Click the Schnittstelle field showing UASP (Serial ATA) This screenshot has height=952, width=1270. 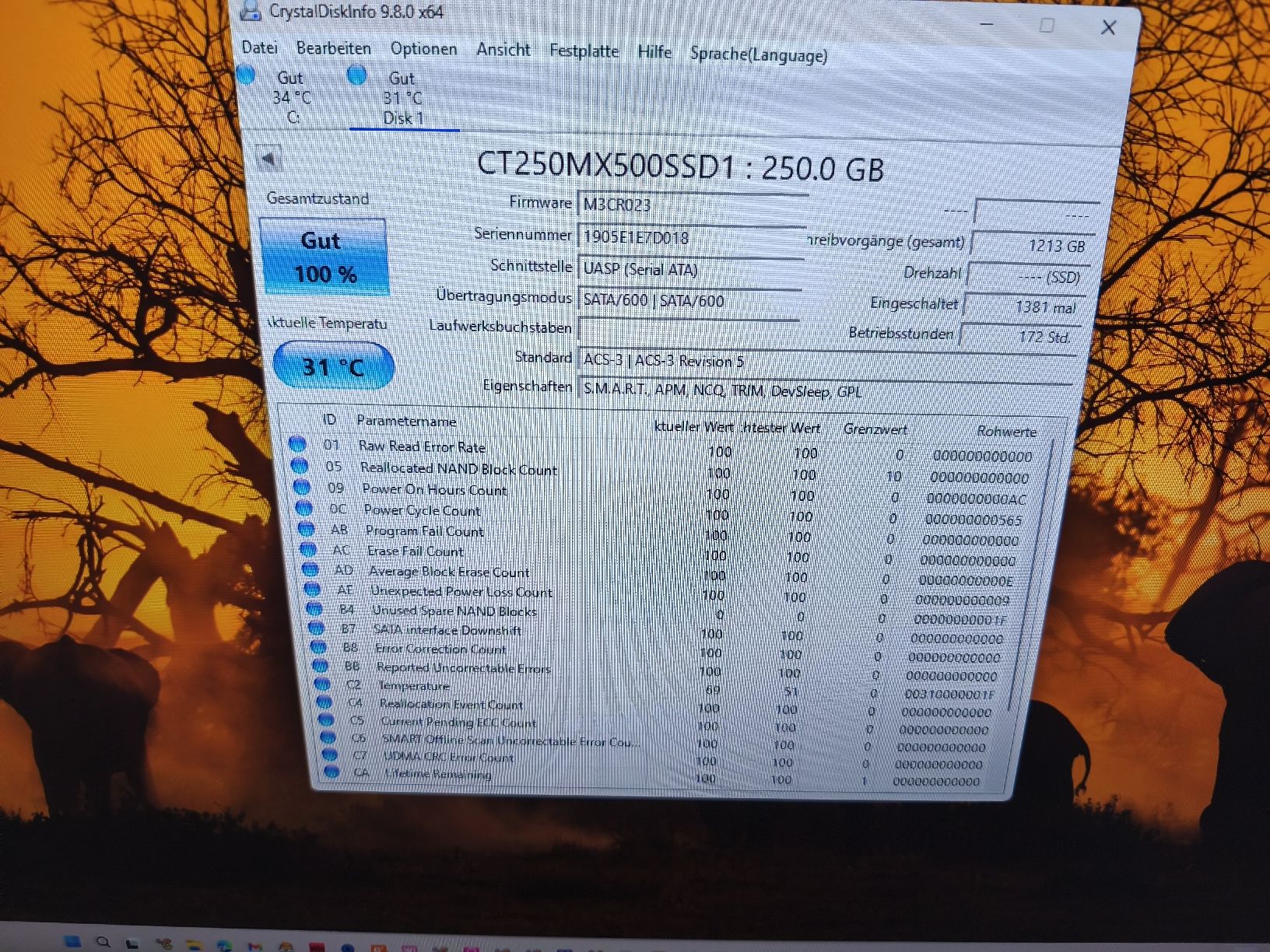pyautogui.click(x=690, y=269)
